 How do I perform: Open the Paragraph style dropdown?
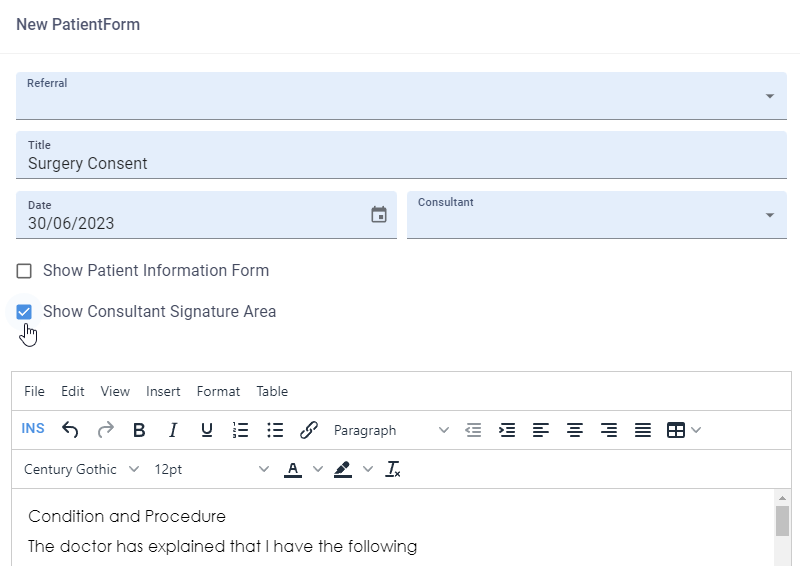[391, 430]
